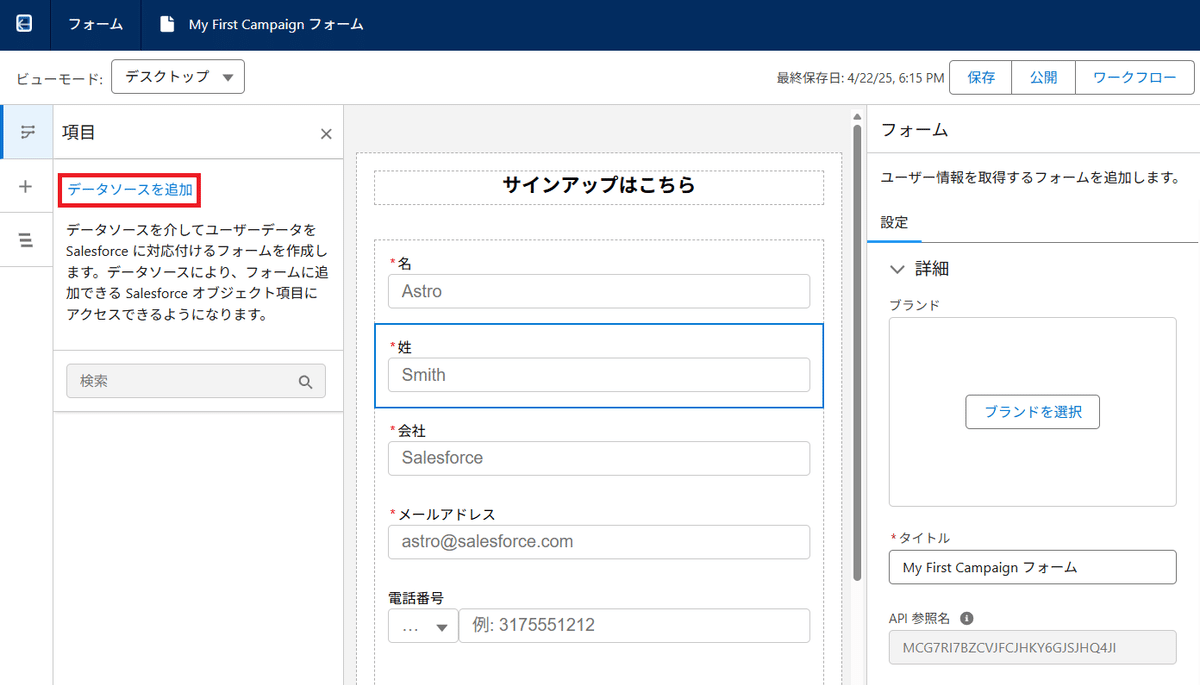Viewport: 1200px width, 685px height.
Task: Click the ブランド label in details
Action: click(x=914, y=305)
